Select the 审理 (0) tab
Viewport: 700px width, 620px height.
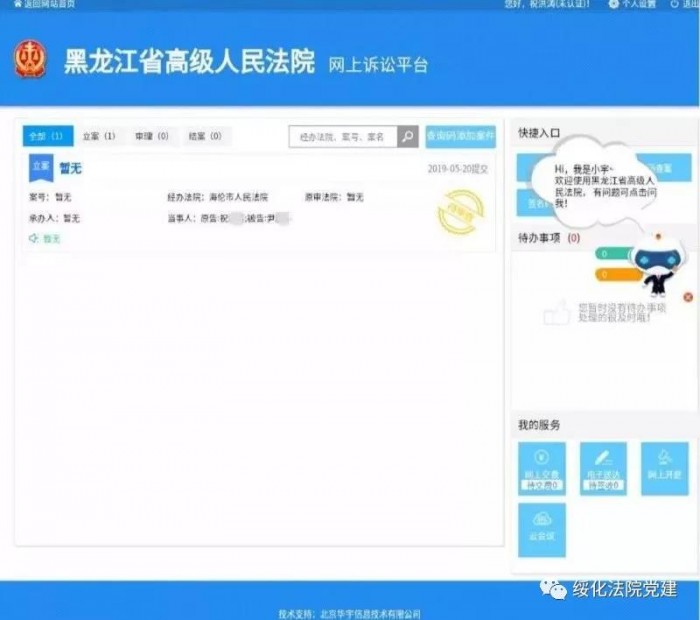(x=152, y=136)
